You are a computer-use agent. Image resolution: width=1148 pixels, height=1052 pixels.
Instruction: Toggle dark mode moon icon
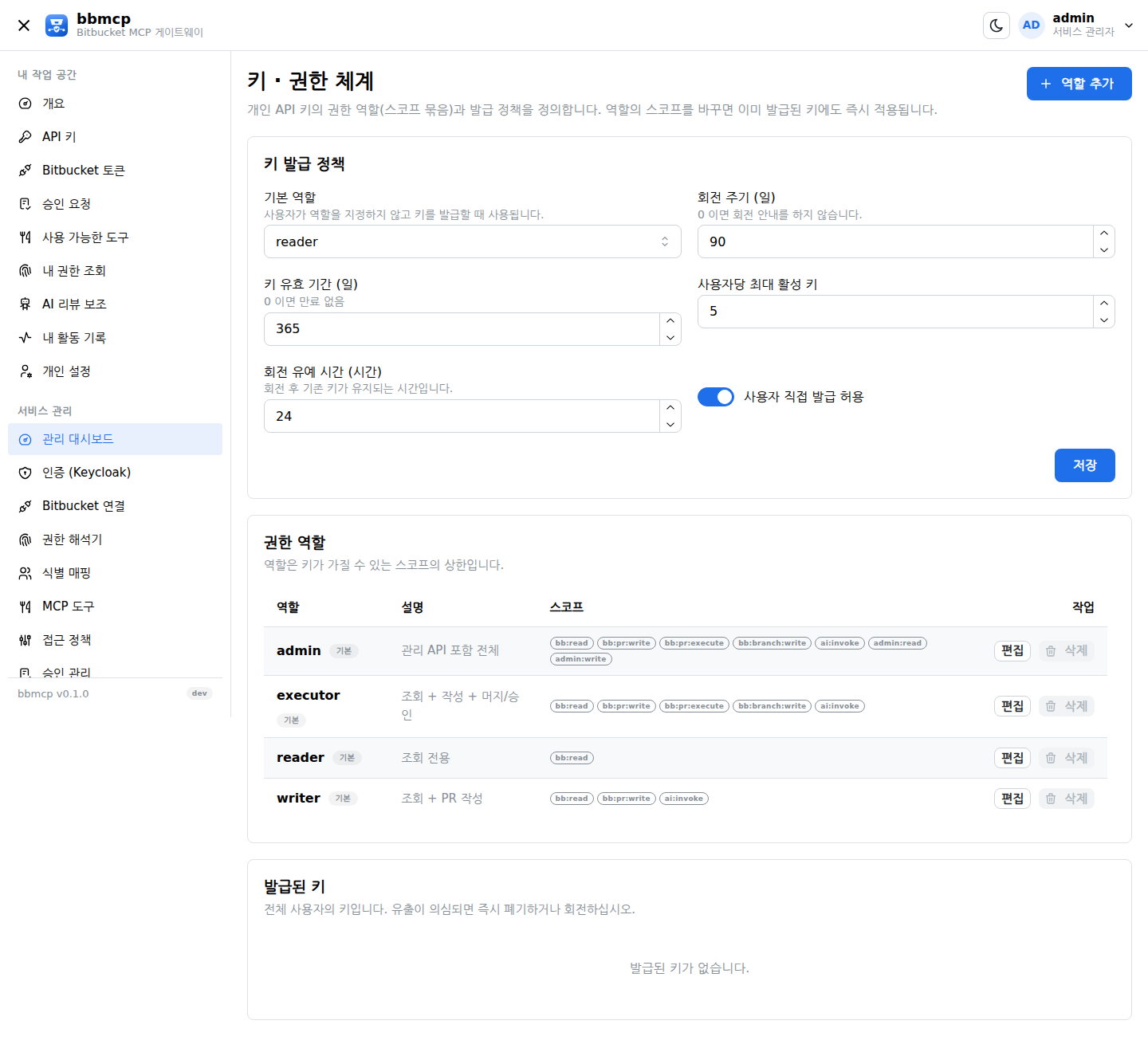pyautogui.click(x=997, y=26)
